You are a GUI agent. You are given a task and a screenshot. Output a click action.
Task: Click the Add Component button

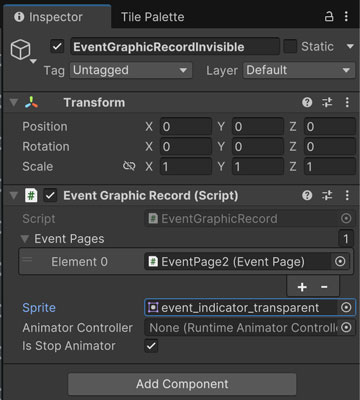point(182,384)
